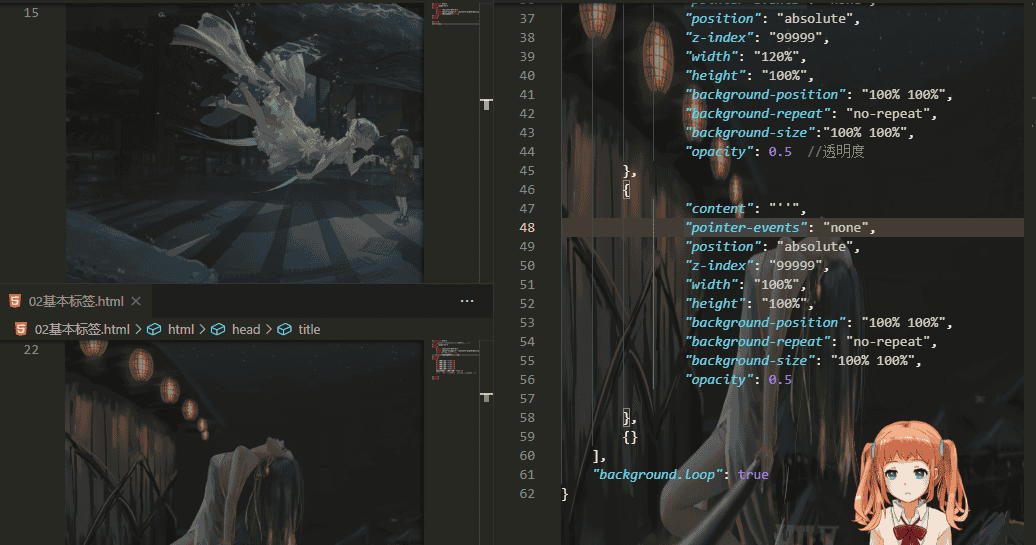The height and width of the screenshot is (545, 1036).
Task: Click the opening brace on line 46
Action: pyautogui.click(x=626, y=190)
